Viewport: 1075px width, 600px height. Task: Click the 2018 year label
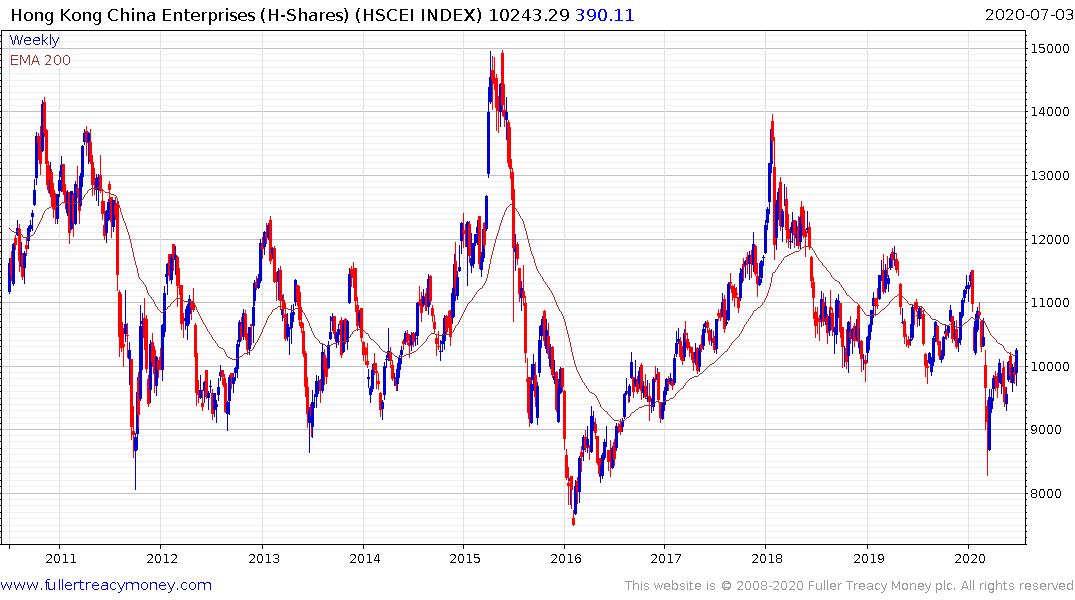(x=766, y=558)
